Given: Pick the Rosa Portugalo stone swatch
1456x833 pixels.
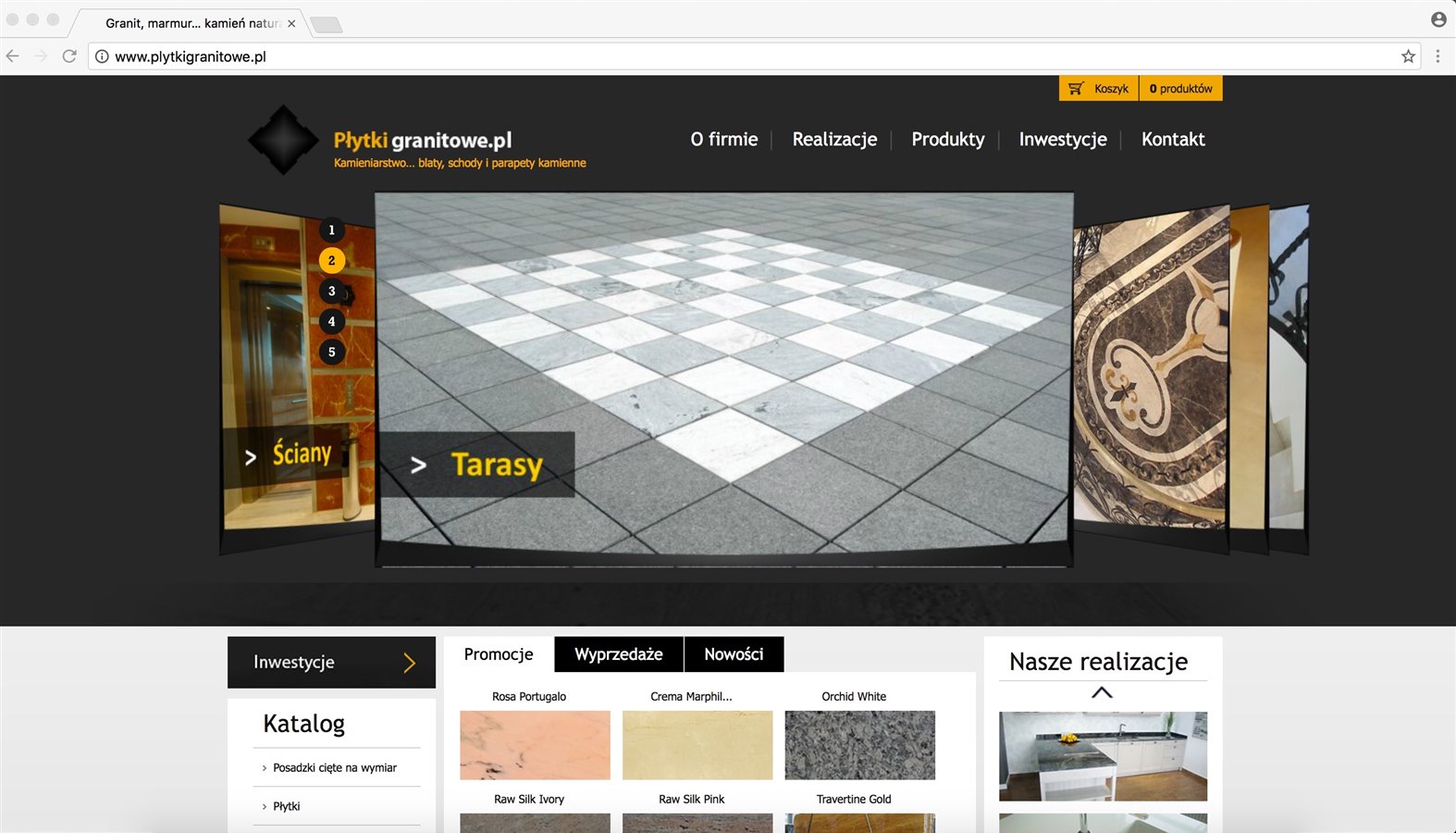Looking at the screenshot, I should tap(535, 745).
